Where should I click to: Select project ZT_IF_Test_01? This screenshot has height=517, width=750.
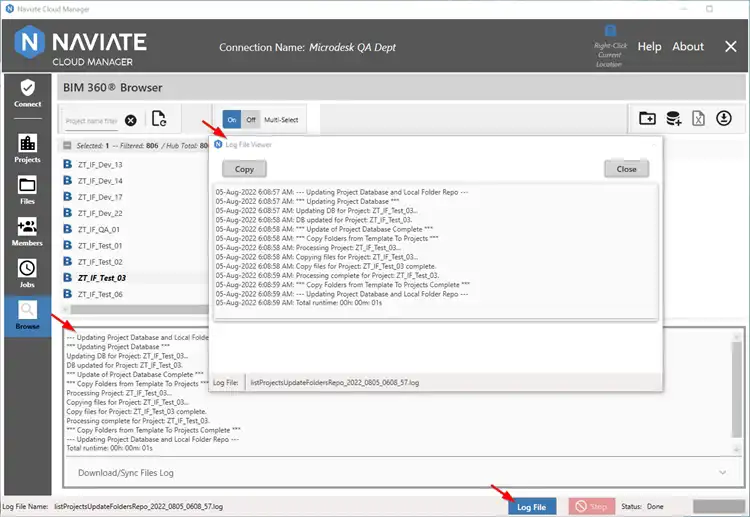click(100, 246)
